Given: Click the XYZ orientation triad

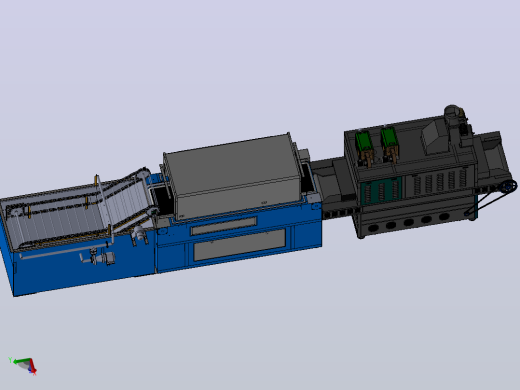Looking at the screenshot, I should (23, 366).
